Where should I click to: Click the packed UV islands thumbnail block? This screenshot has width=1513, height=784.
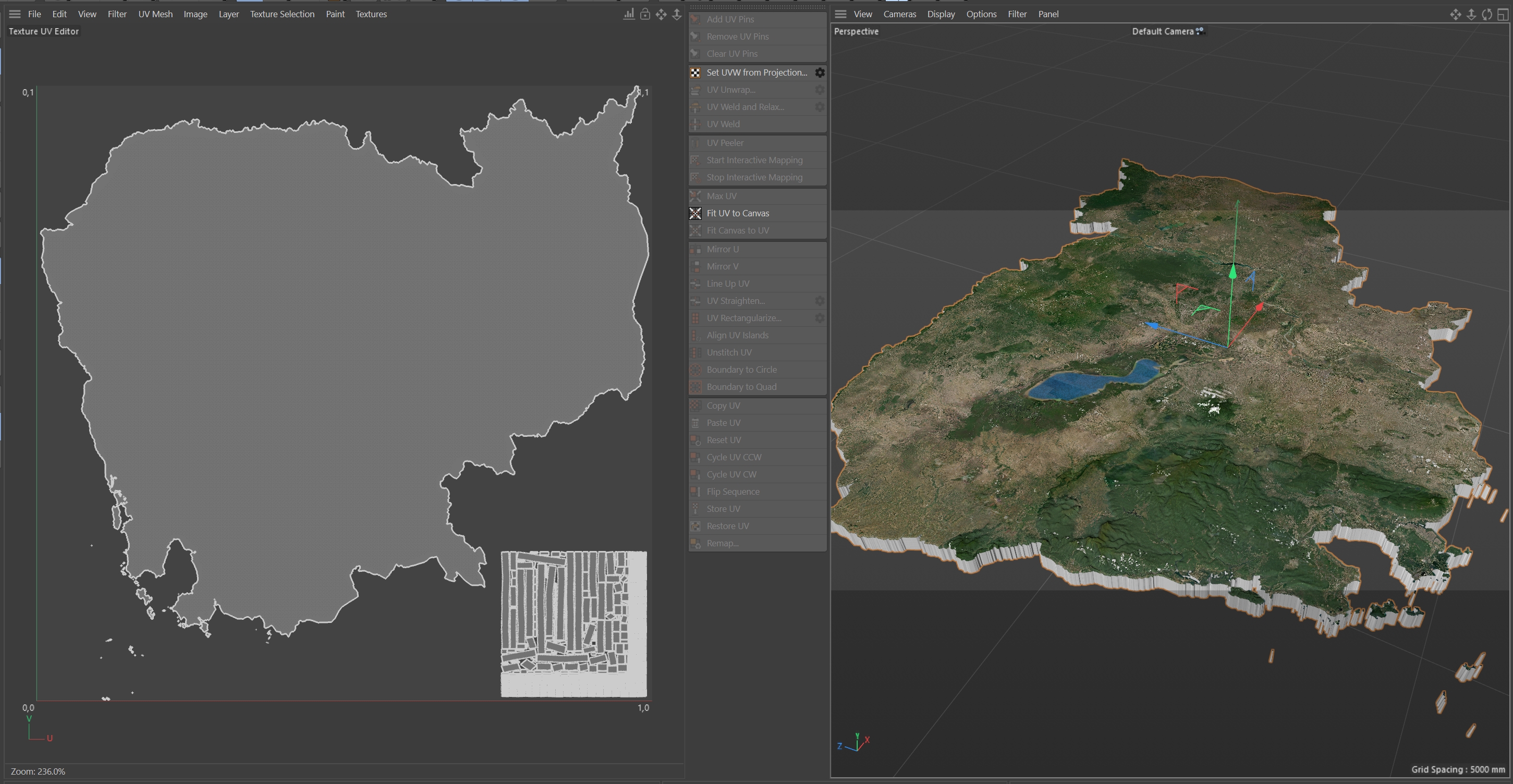(574, 623)
